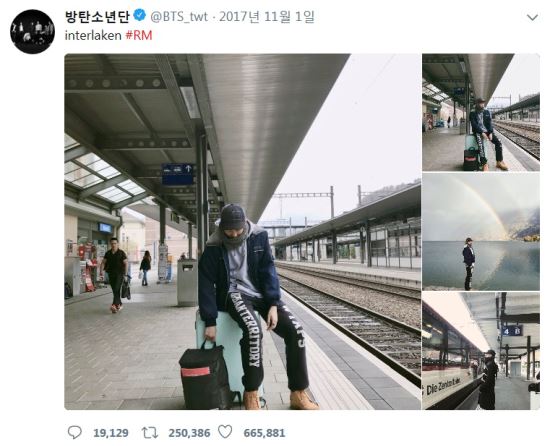Screen dimensions: 550x446
Task: Open the top-right platform thumbnail photo
Action: (x=481, y=112)
